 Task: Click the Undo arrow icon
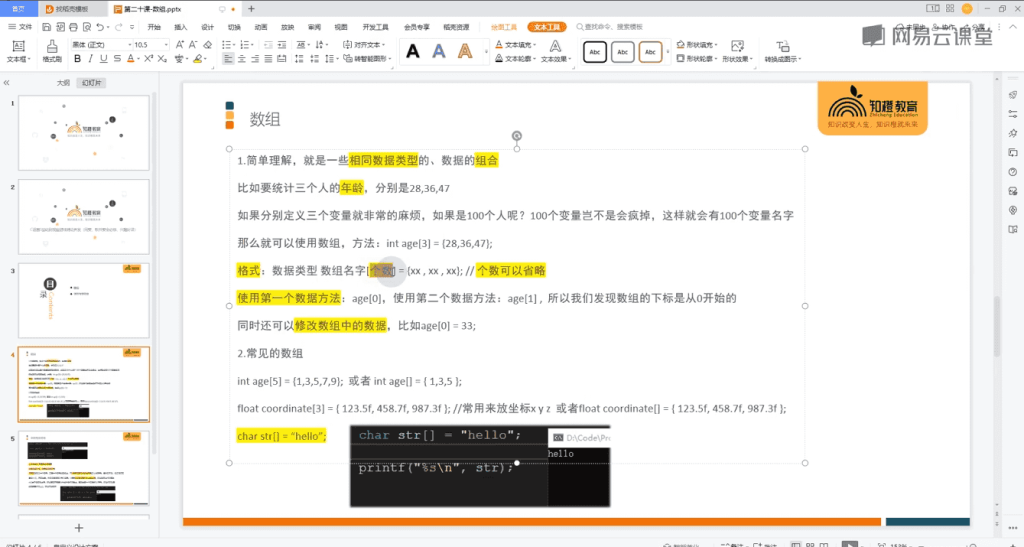click(98, 27)
